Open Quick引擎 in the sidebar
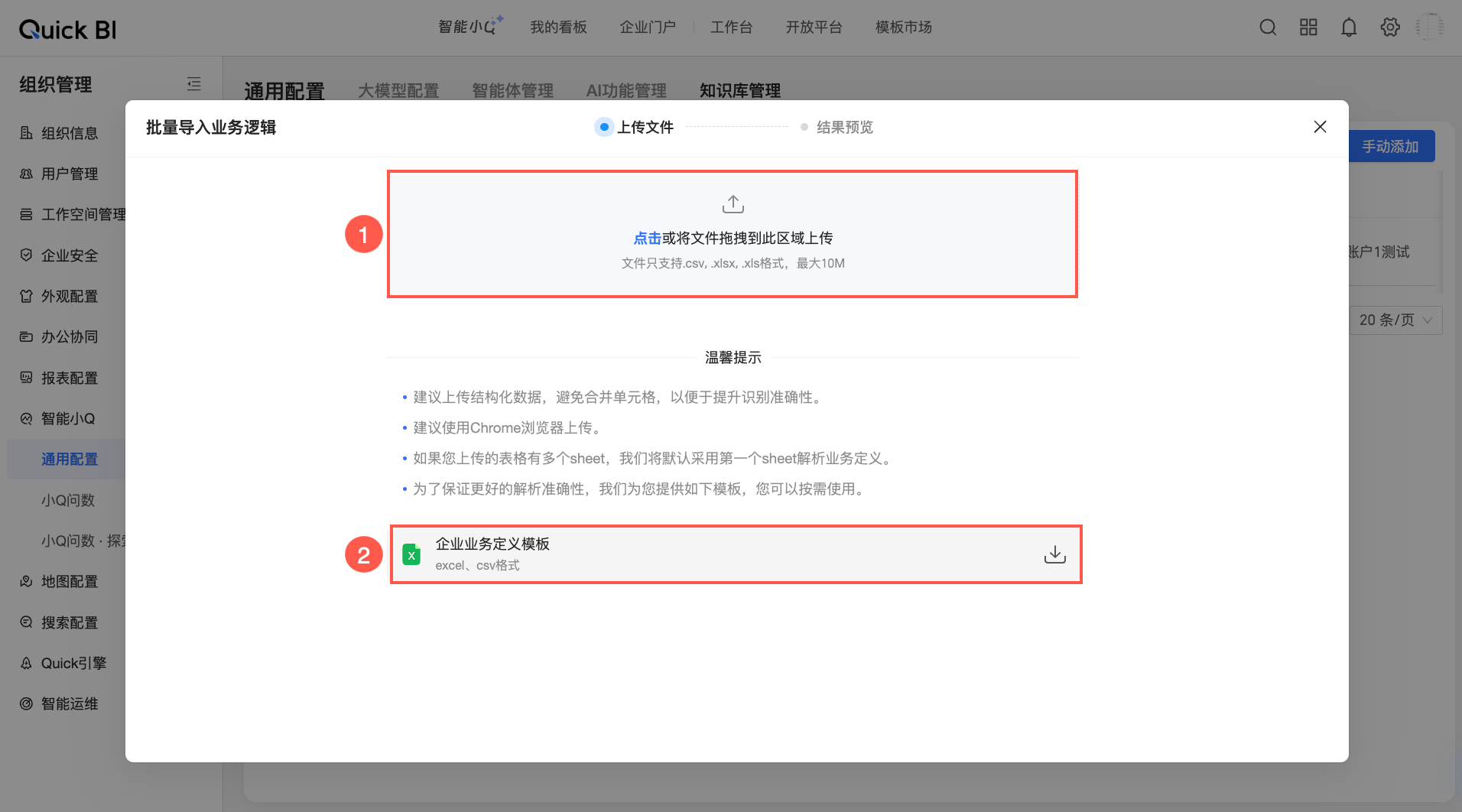 [x=73, y=663]
